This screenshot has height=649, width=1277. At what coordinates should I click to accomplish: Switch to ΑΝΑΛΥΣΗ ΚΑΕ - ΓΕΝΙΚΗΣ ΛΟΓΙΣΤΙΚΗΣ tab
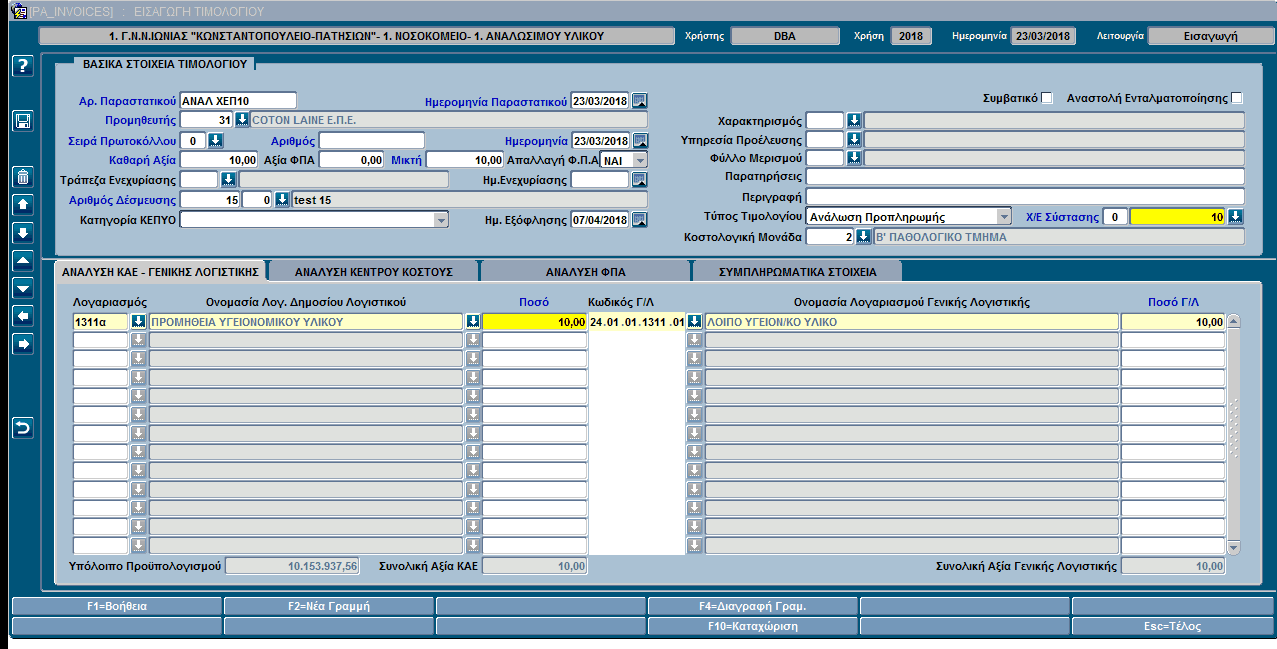[x=160, y=271]
